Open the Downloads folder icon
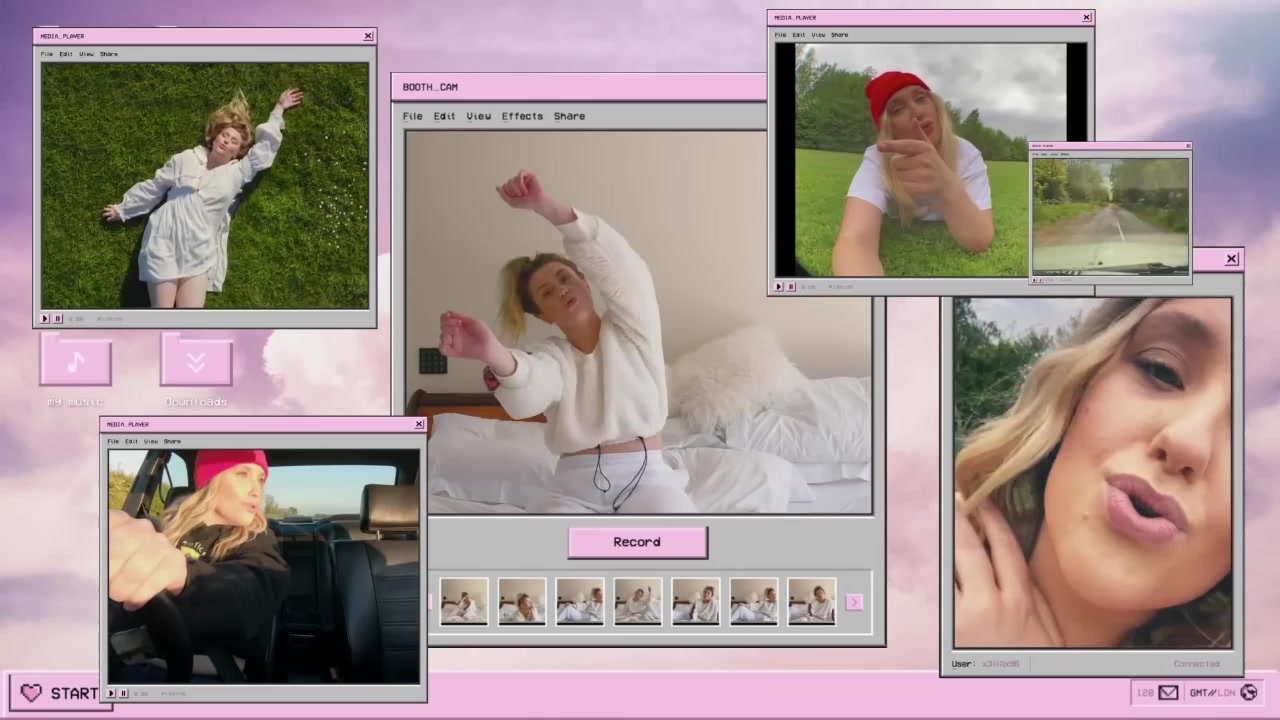1280x720 pixels. point(196,361)
